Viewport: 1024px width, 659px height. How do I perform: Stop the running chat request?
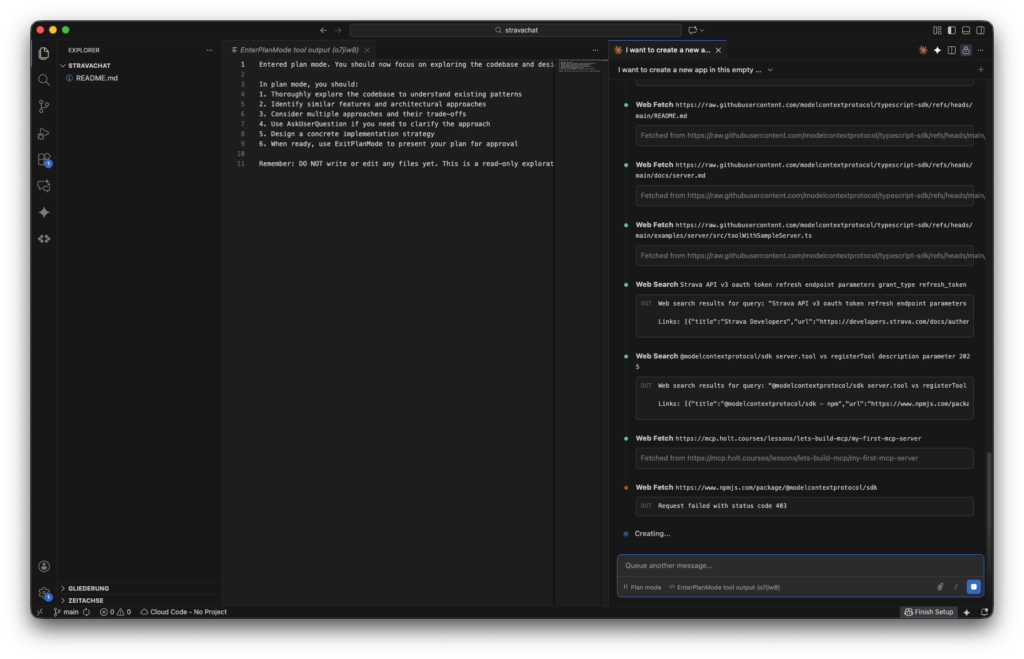click(973, 587)
